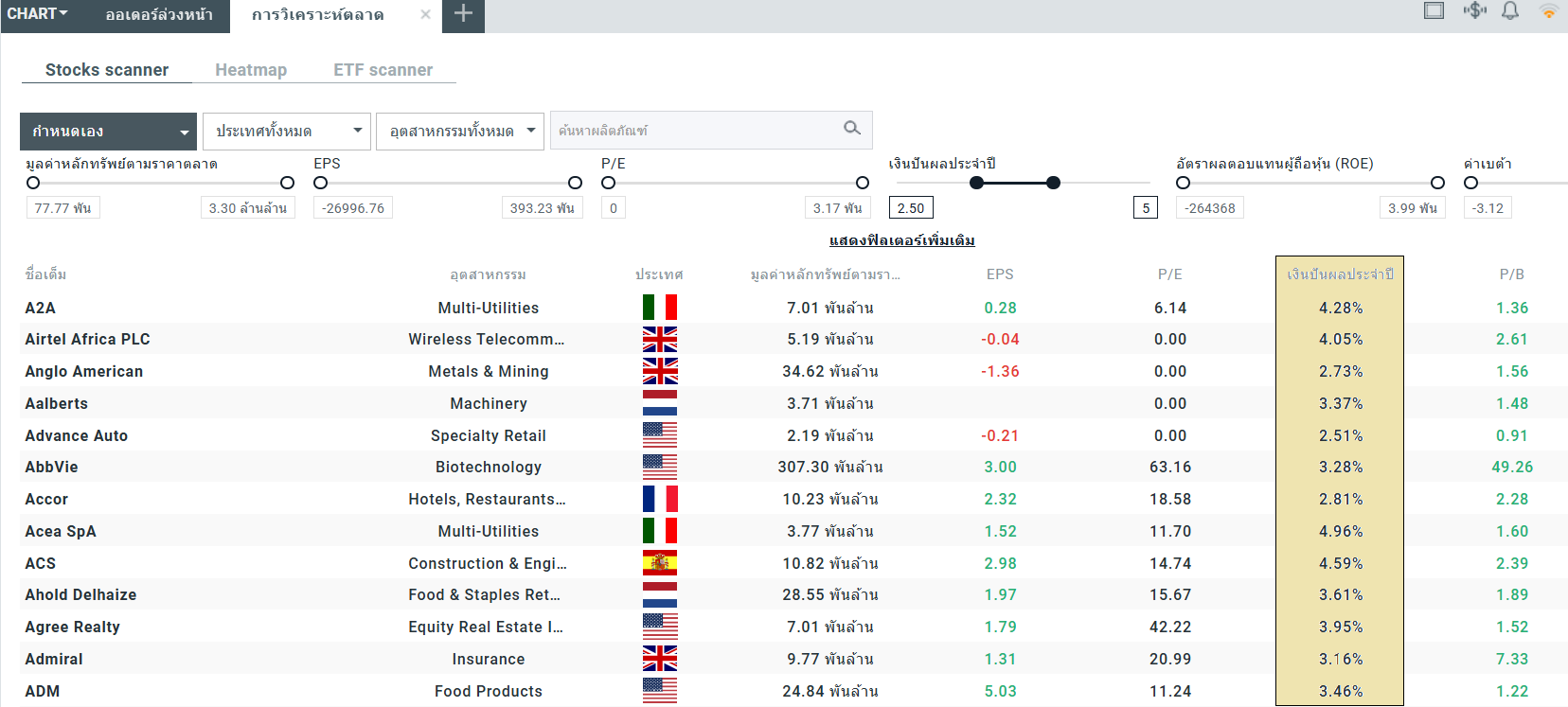Open the CHART dropdown menu
The width and height of the screenshot is (1568, 707).
pos(38,14)
